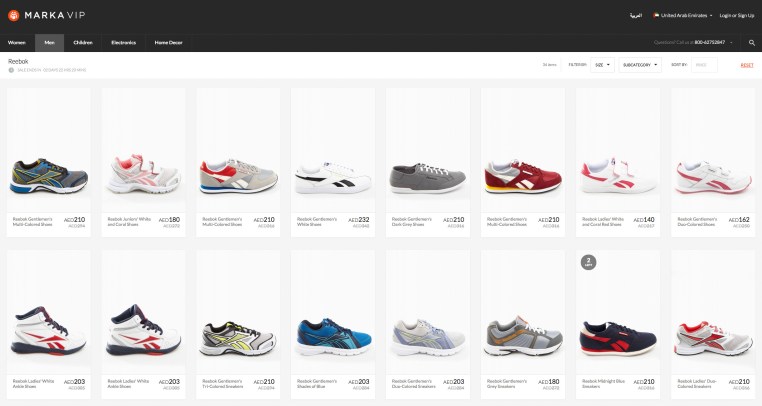
Task: Click Login or Sign Up link
Action: 738,16
